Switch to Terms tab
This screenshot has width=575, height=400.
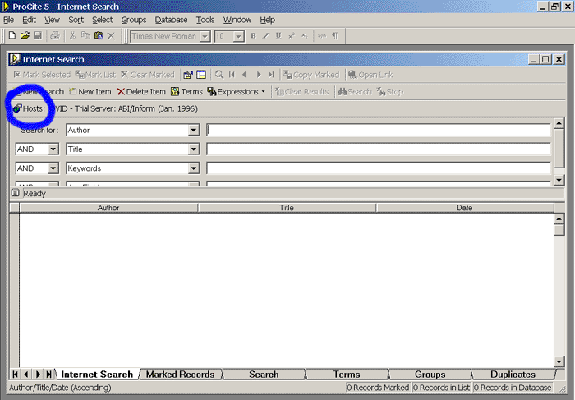point(347,374)
